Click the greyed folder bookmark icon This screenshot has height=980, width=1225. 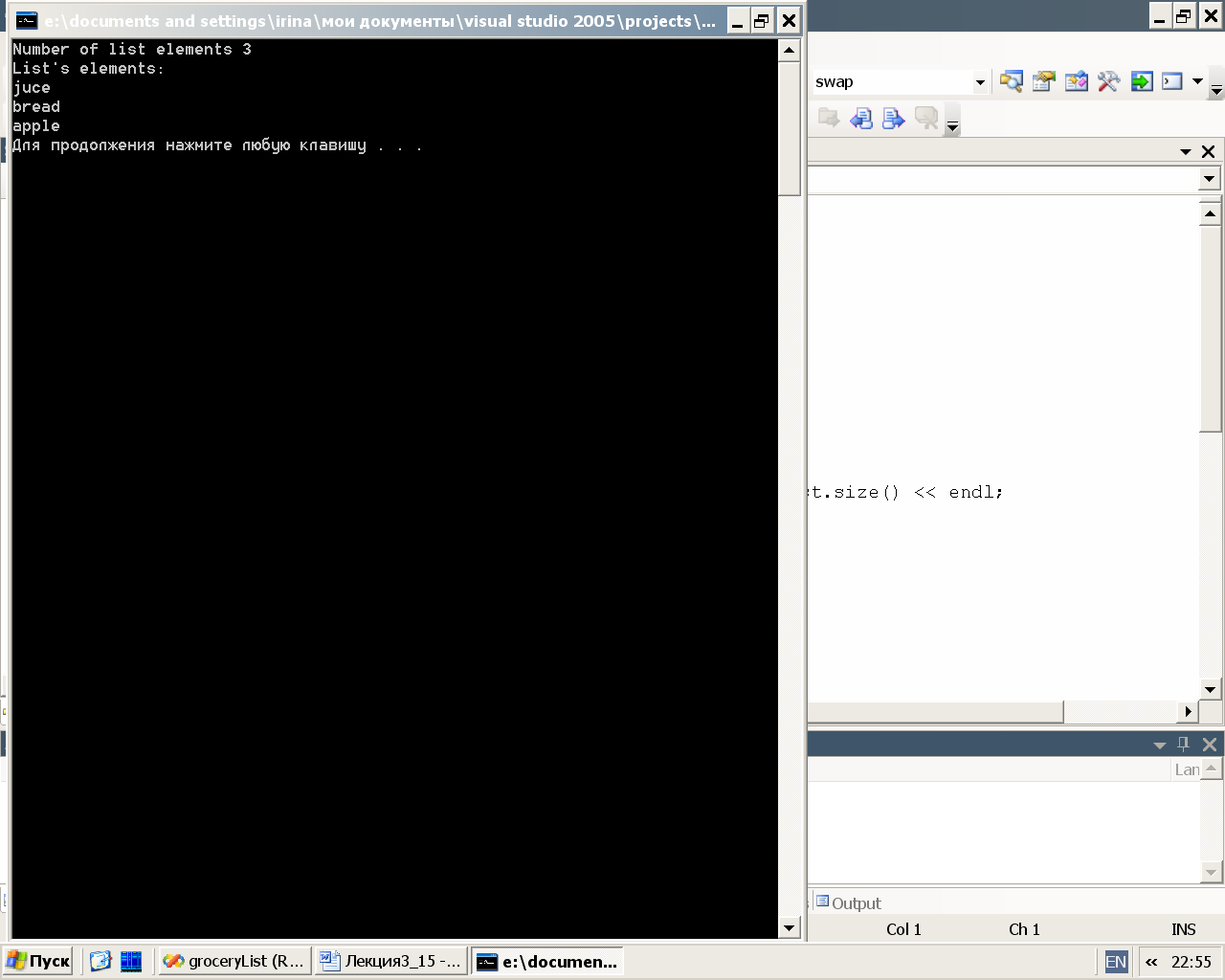coord(829,119)
